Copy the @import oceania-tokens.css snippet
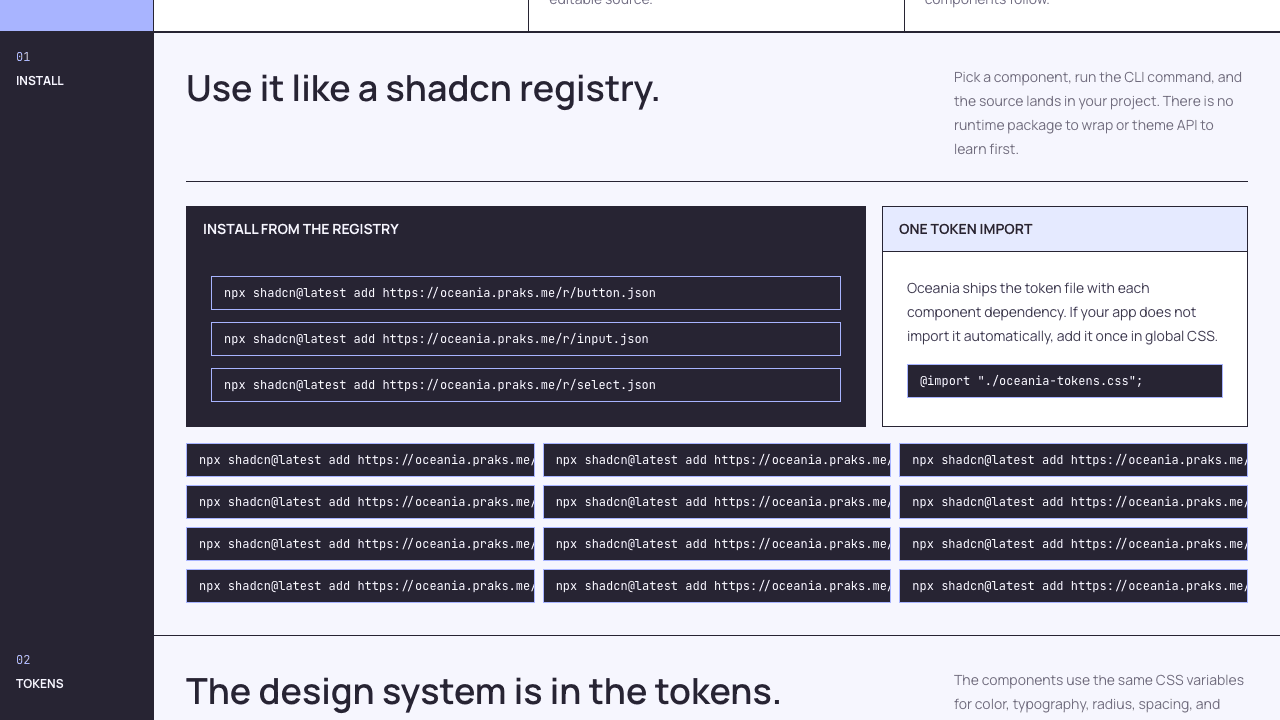The image size is (1280, 720). [x=1065, y=381]
